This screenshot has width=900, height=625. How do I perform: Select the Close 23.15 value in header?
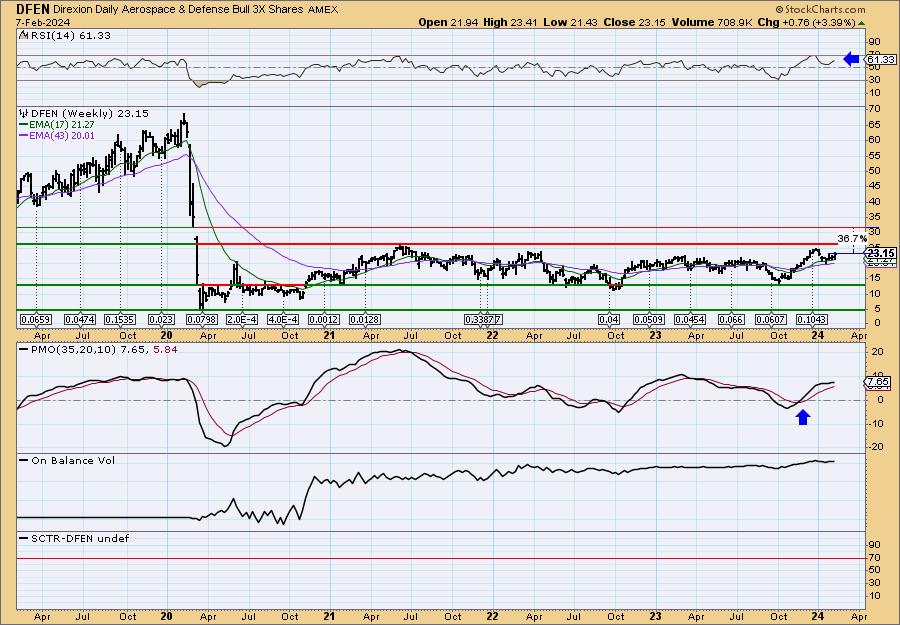click(x=634, y=22)
